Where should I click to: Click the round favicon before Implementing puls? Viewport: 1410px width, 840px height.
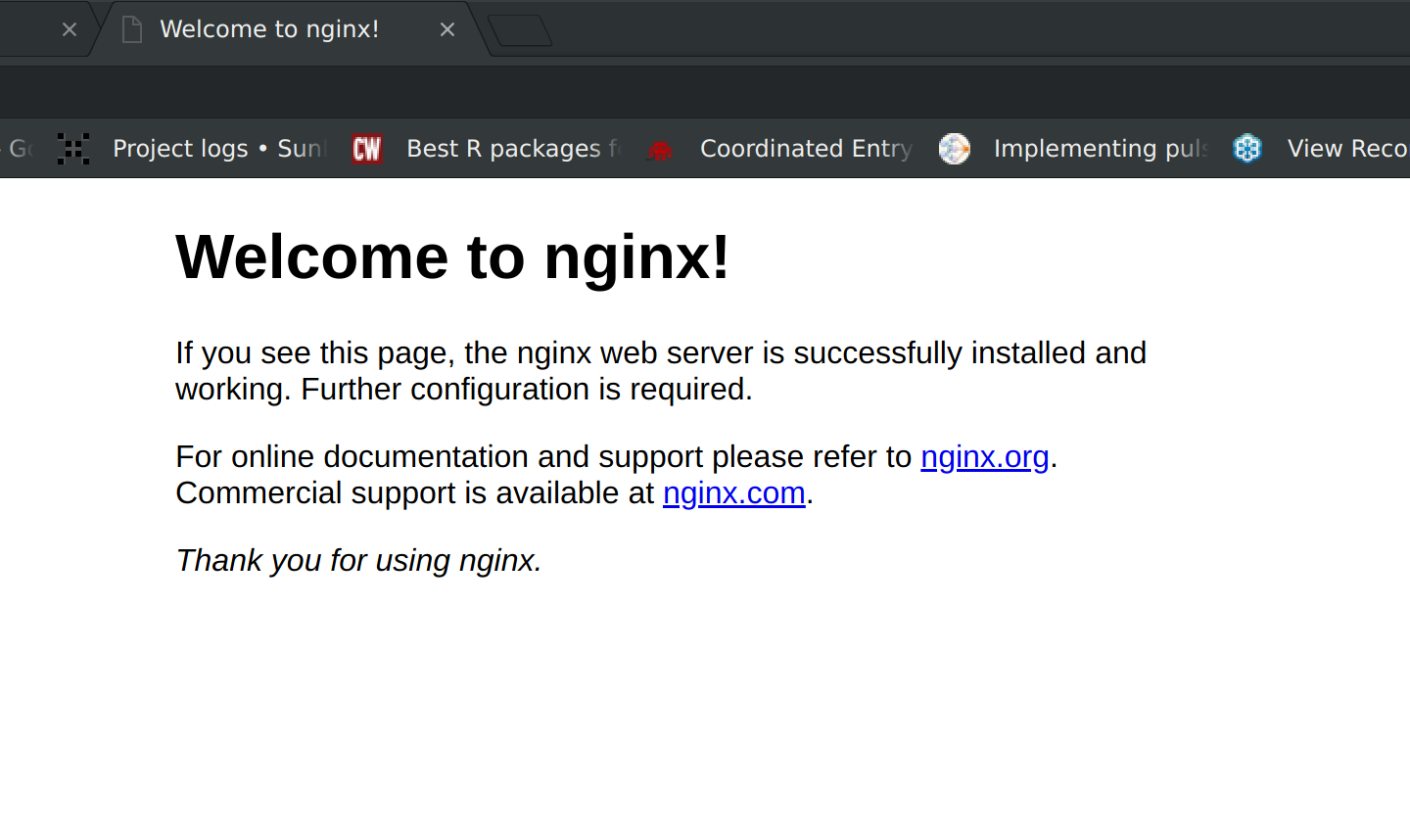click(955, 149)
